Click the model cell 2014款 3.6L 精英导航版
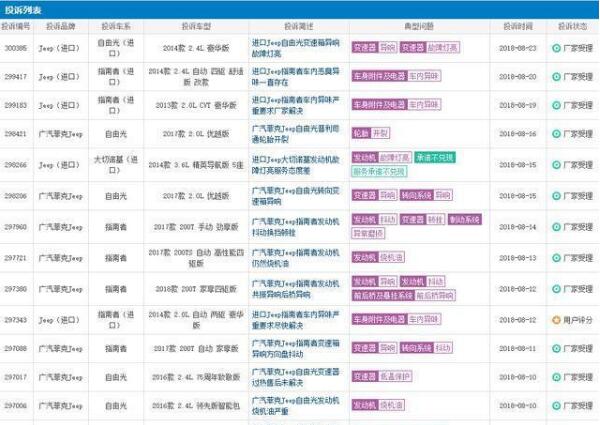The height and width of the screenshot is (425, 600). click(x=196, y=165)
